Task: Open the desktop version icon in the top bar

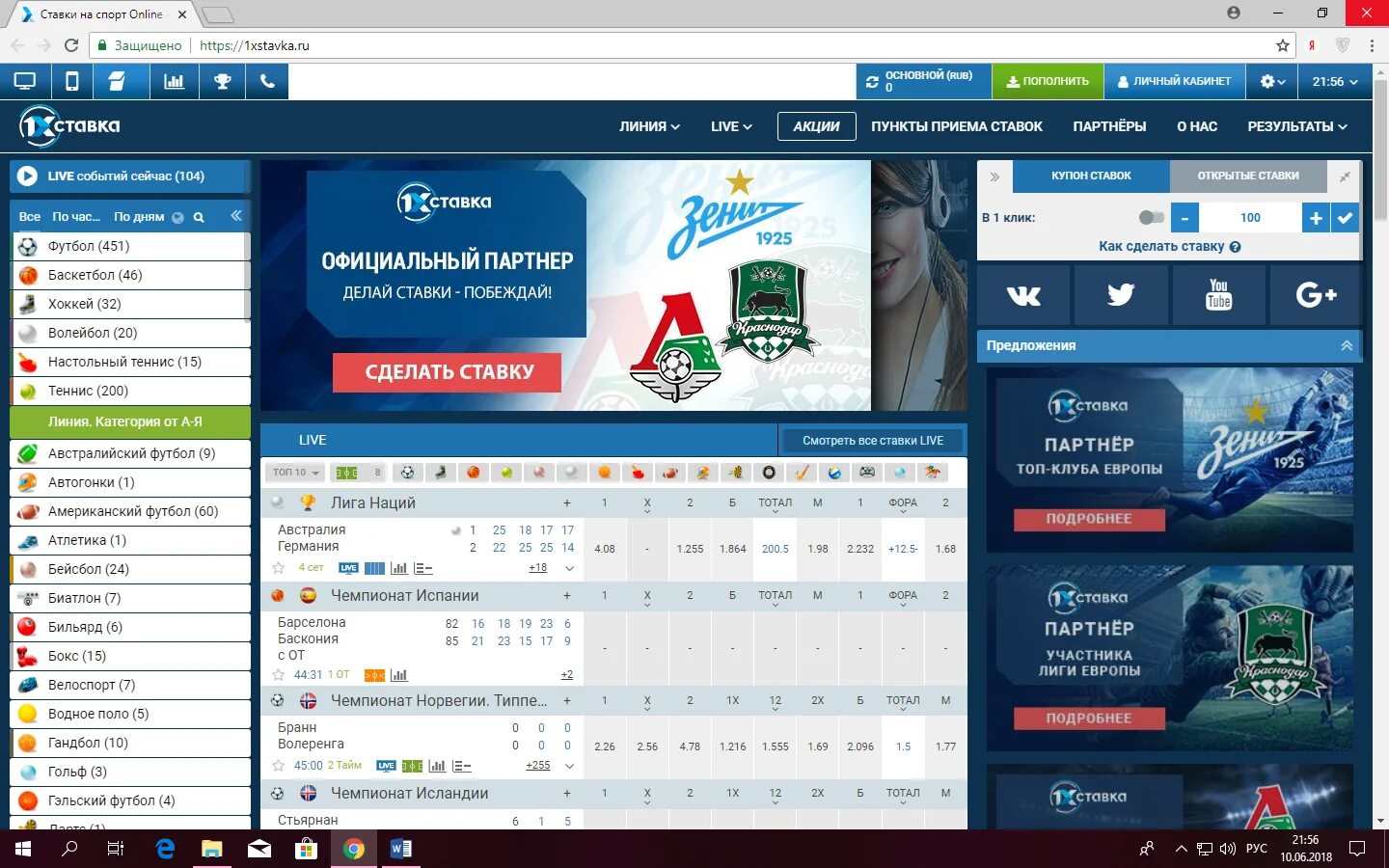Action: tap(25, 82)
